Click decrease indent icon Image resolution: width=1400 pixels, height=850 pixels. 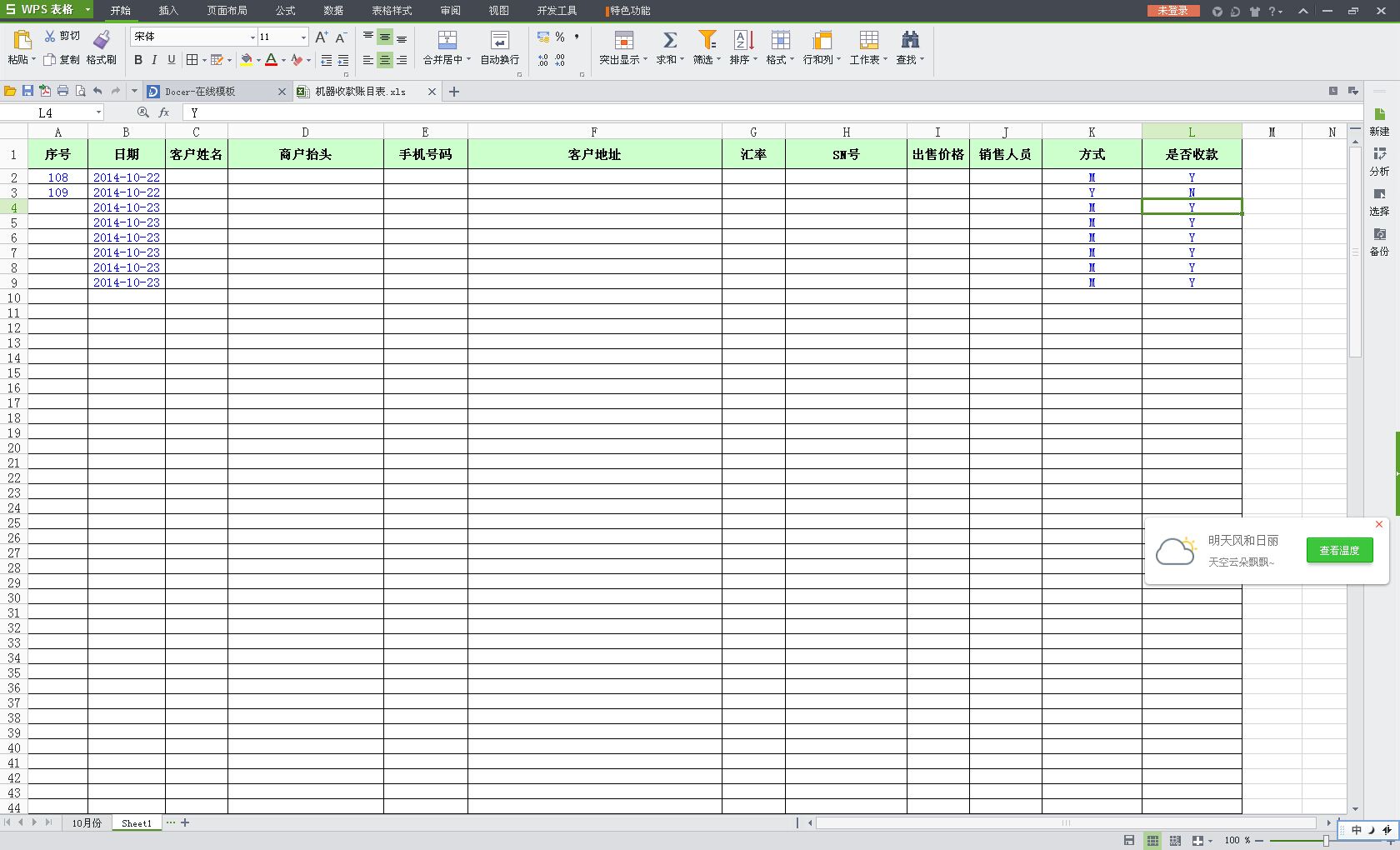coord(326,60)
